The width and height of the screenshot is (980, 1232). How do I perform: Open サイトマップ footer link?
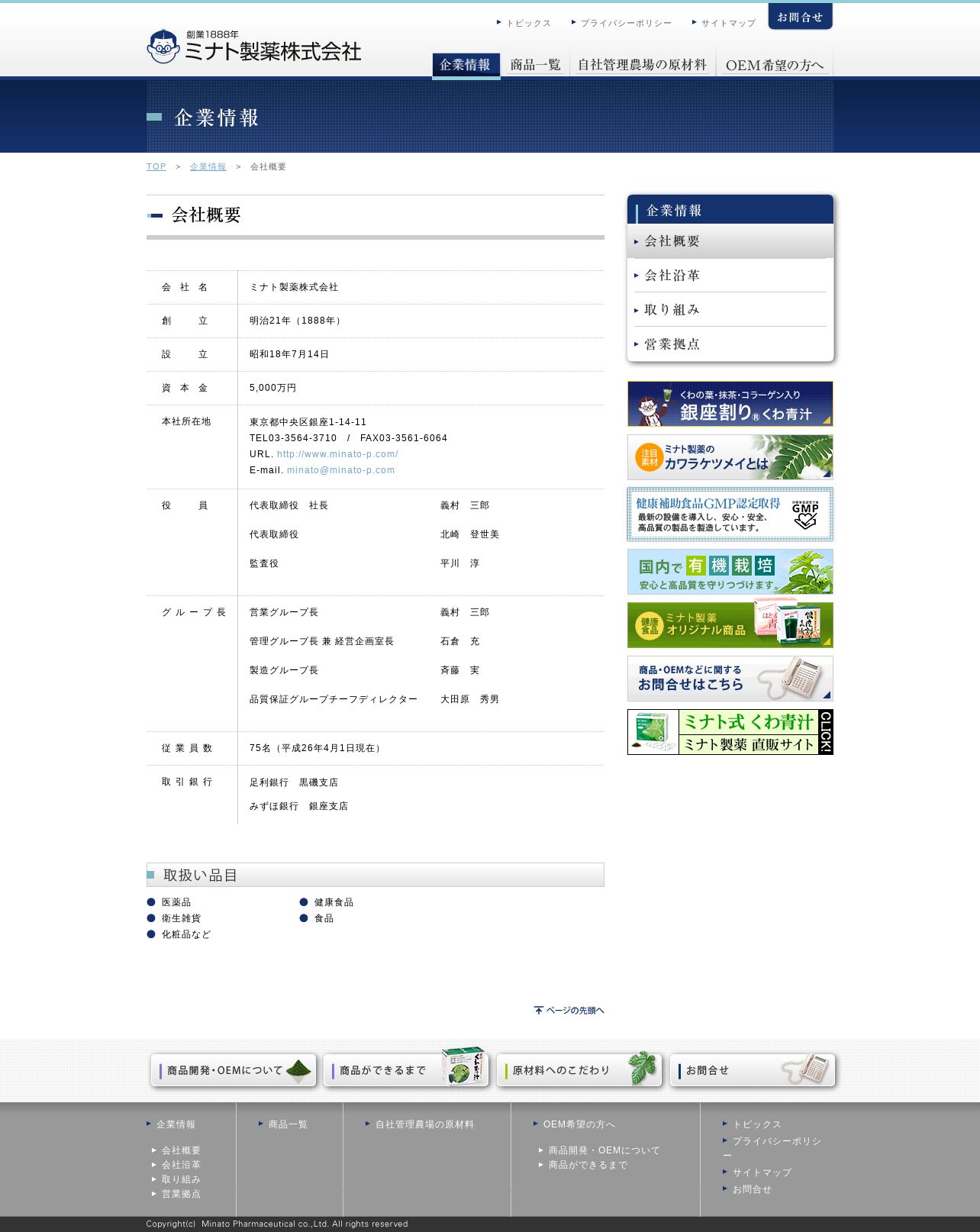(x=762, y=1172)
